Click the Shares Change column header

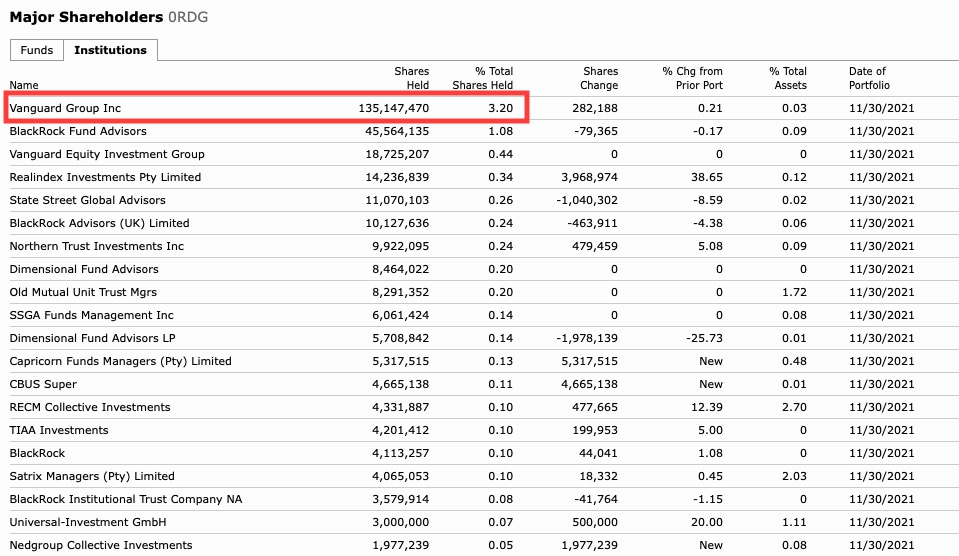[599, 78]
